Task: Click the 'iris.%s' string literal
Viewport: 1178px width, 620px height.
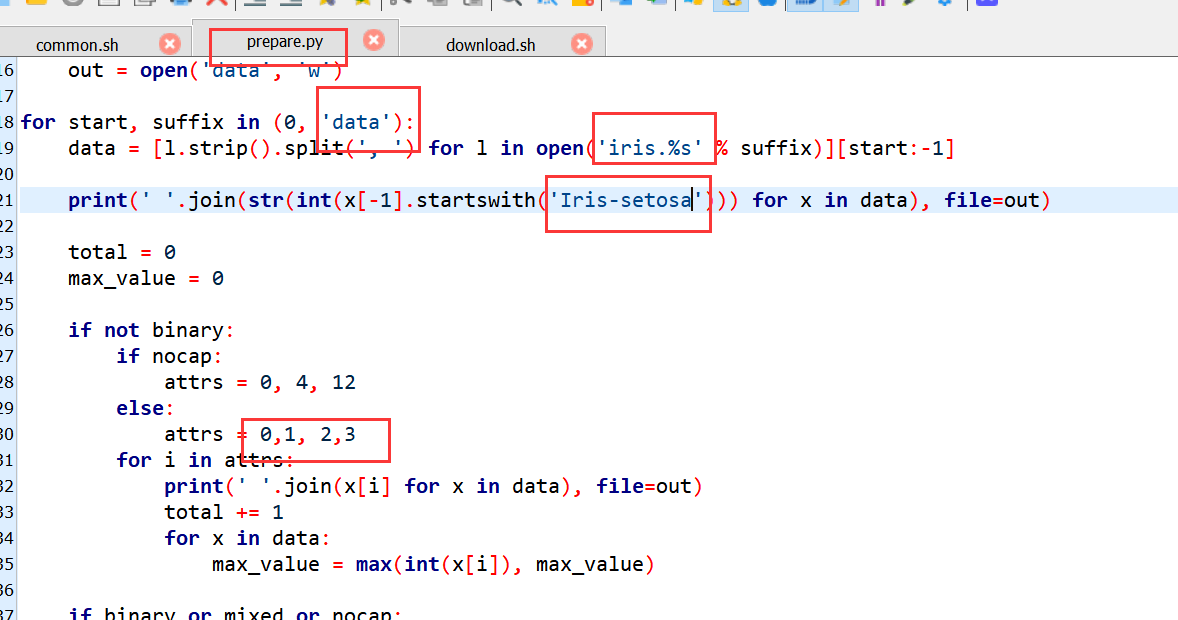Action: (x=651, y=149)
